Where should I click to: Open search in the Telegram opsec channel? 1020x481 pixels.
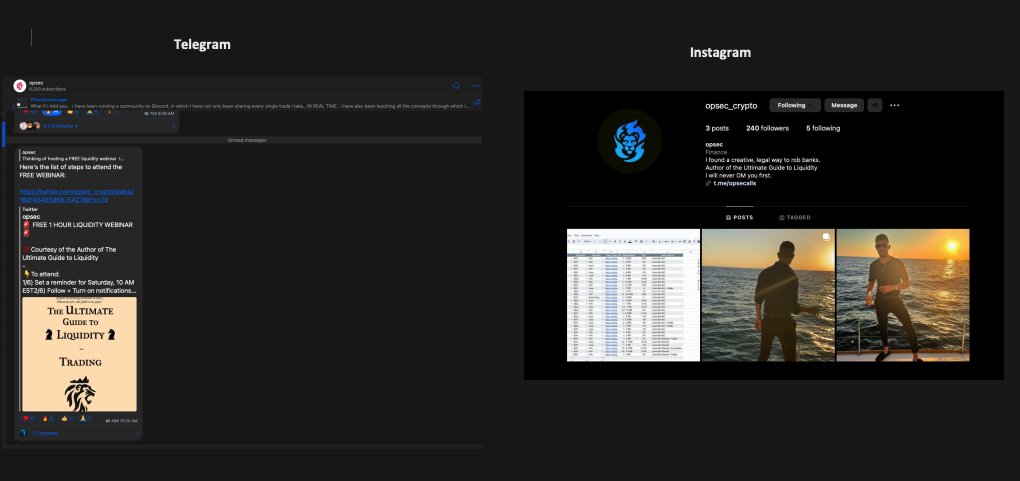pos(457,85)
